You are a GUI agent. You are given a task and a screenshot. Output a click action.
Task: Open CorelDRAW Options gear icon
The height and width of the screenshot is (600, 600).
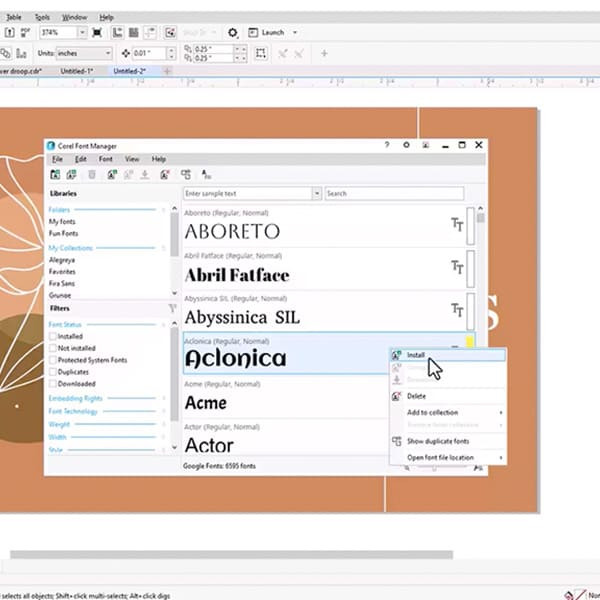pos(233,33)
